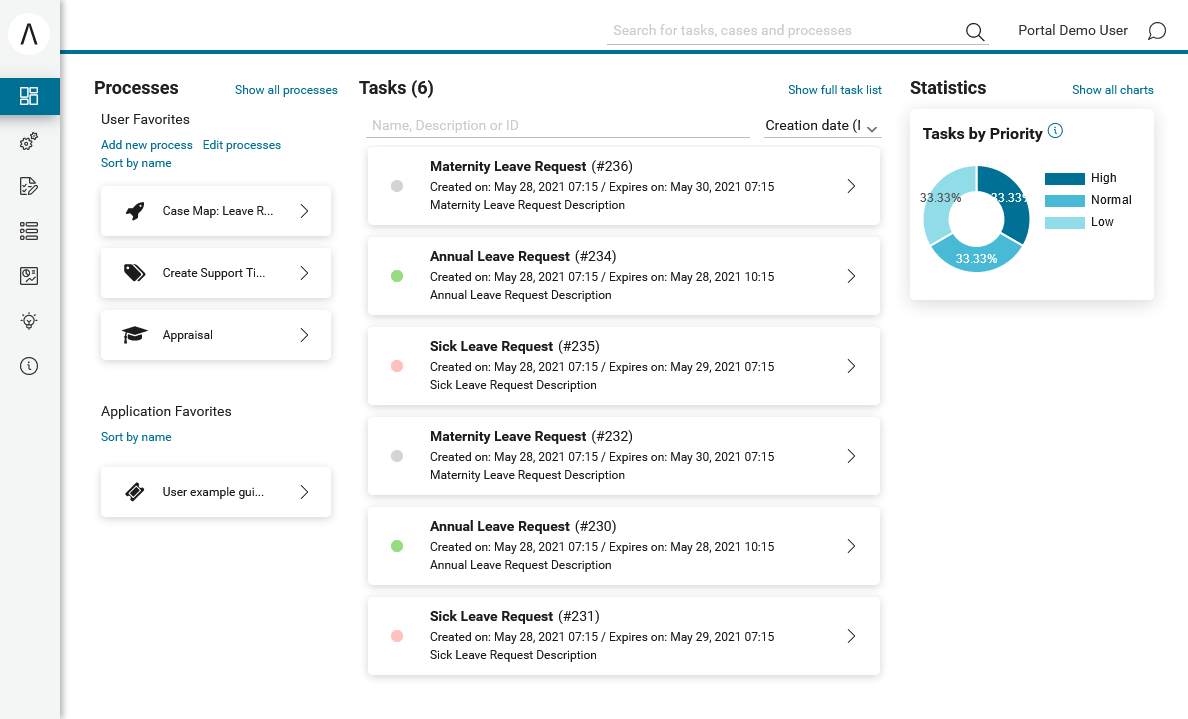
Task: Expand the Appraisal process chevron
Action: (x=305, y=335)
